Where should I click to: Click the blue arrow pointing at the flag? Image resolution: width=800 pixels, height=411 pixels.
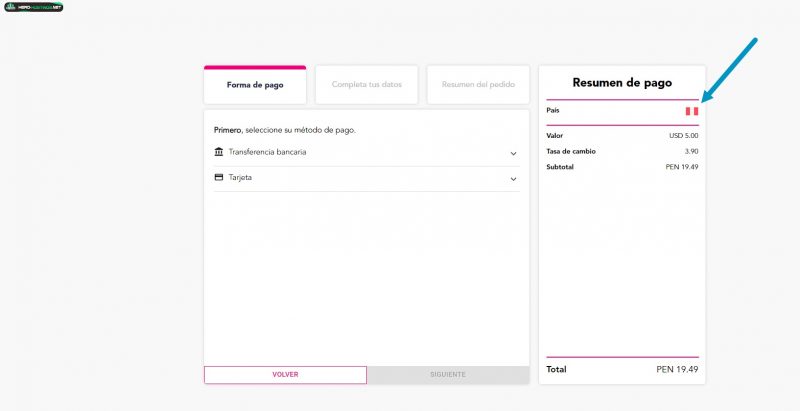[x=730, y=69]
